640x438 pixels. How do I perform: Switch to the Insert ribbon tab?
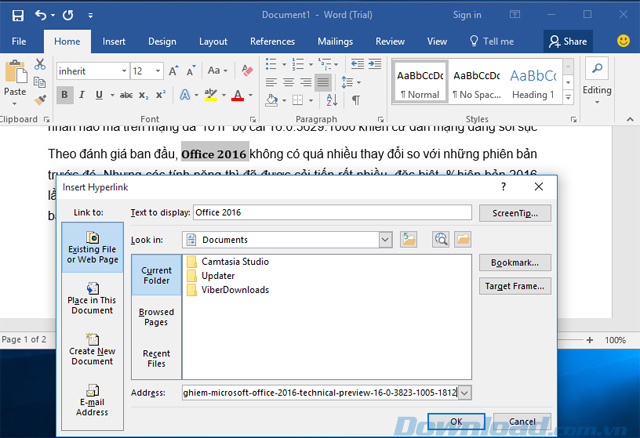tap(114, 41)
